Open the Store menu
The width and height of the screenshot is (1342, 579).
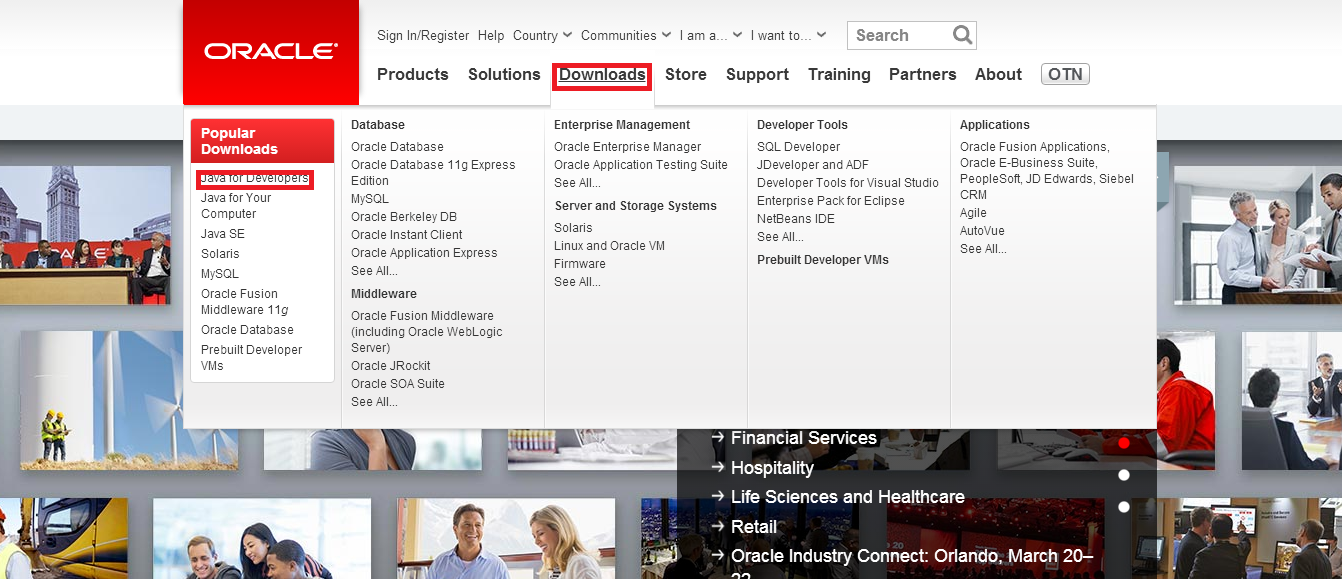click(x=686, y=74)
